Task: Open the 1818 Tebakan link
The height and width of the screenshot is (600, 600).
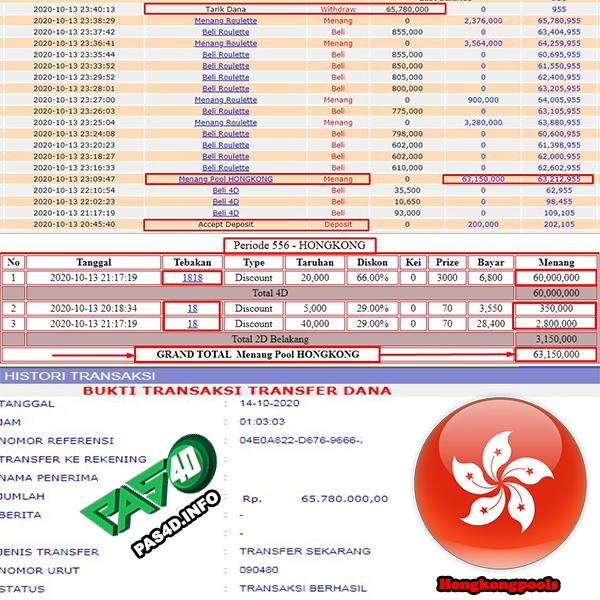Action: 192,278
